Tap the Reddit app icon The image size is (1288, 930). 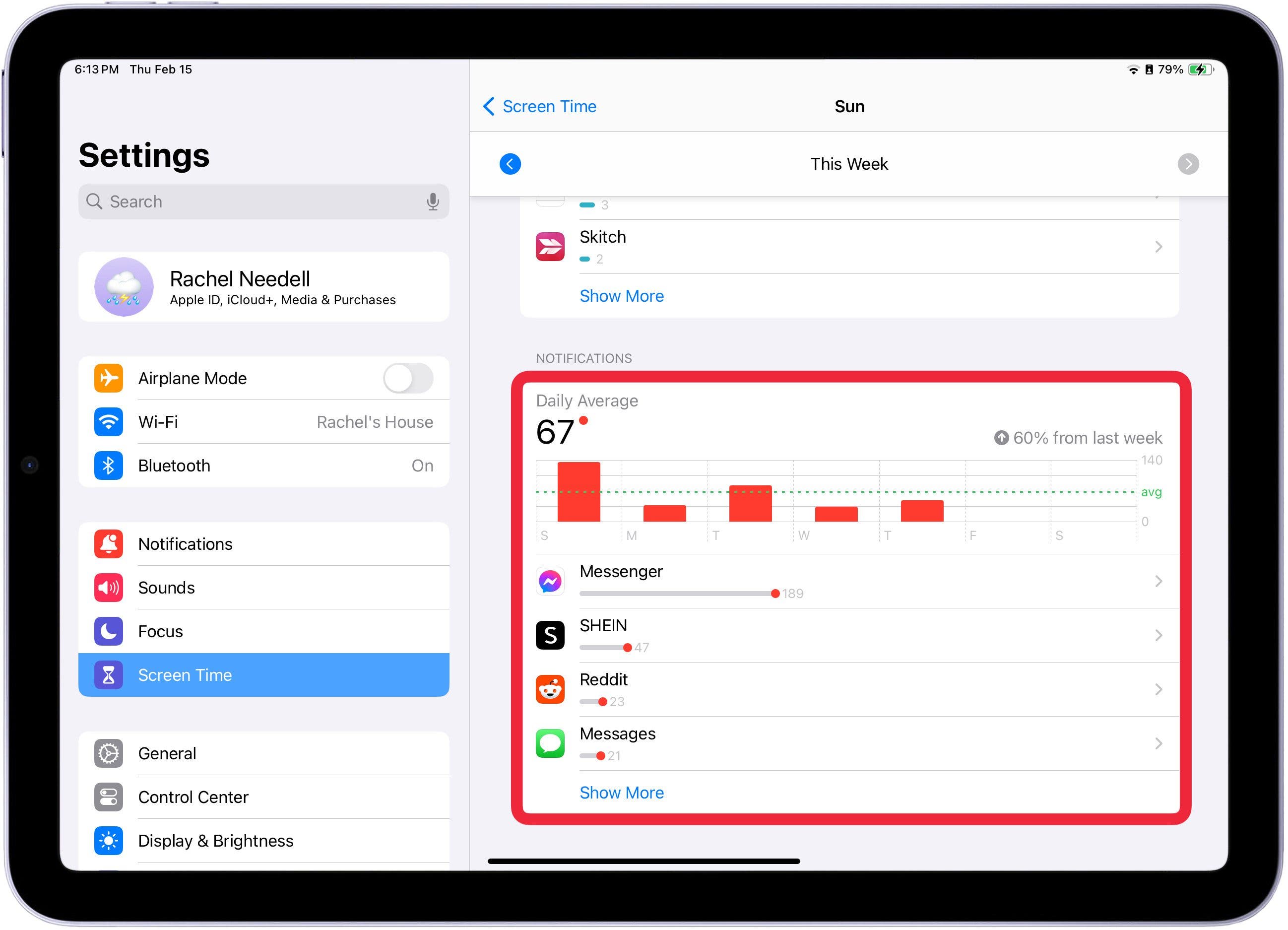550,689
